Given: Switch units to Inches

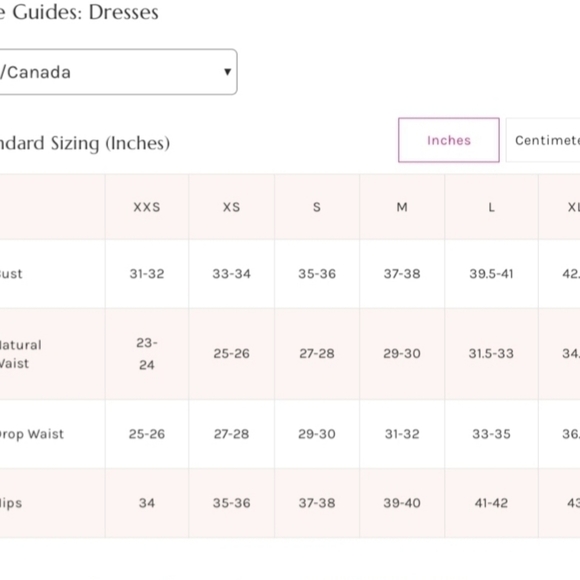Looking at the screenshot, I should tap(449, 140).
